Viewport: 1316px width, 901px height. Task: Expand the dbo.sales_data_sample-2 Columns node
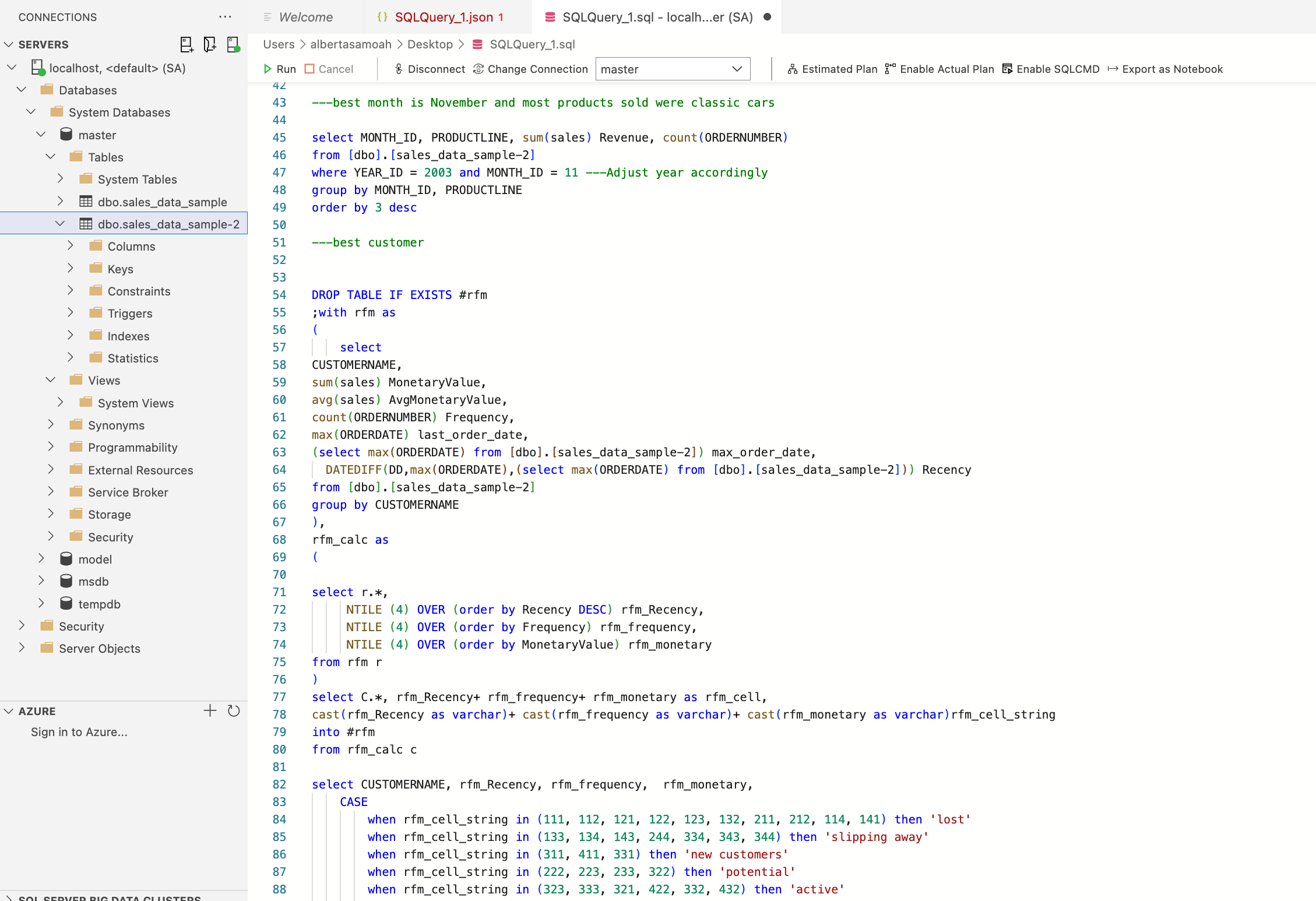point(70,246)
